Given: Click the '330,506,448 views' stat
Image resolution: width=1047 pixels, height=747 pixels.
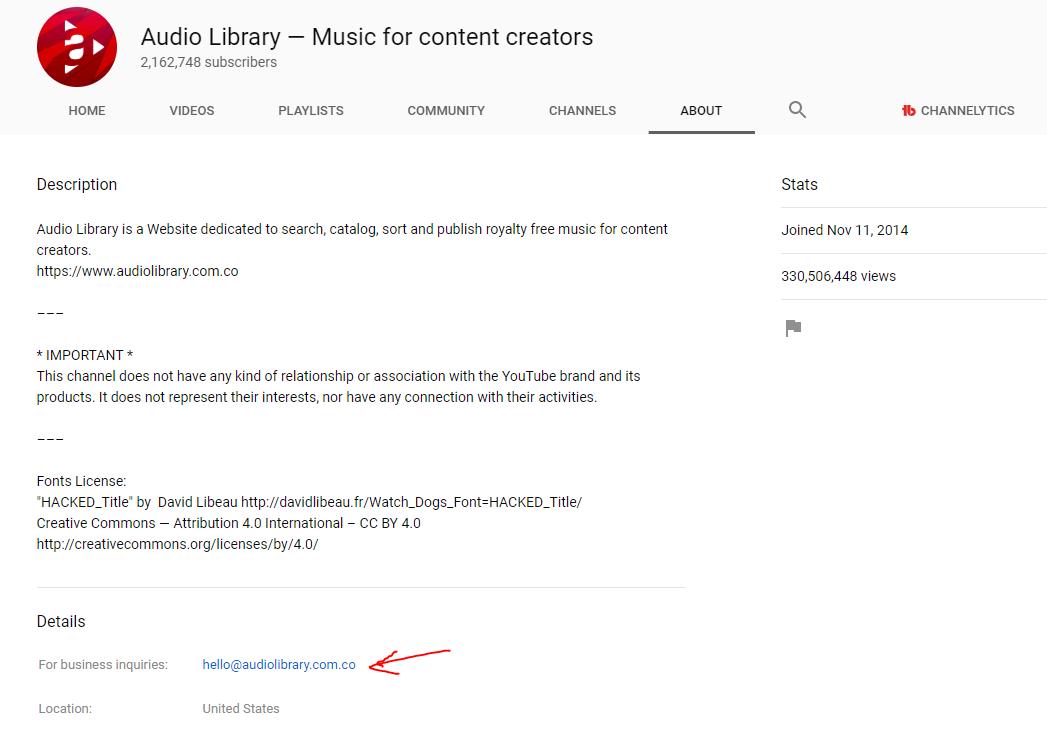Looking at the screenshot, I should tap(839, 276).
